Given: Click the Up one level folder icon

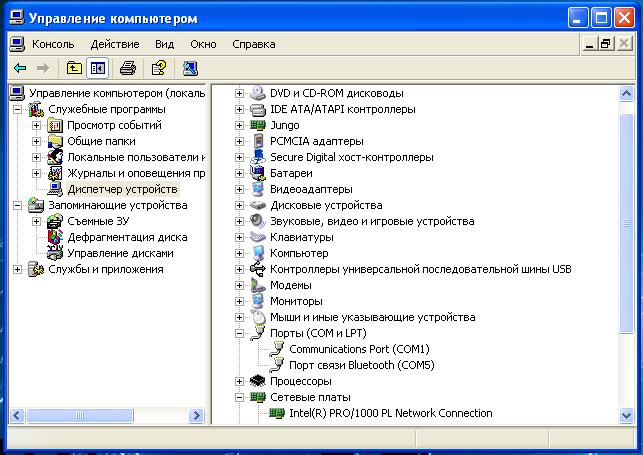Looking at the screenshot, I should click(x=74, y=68).
